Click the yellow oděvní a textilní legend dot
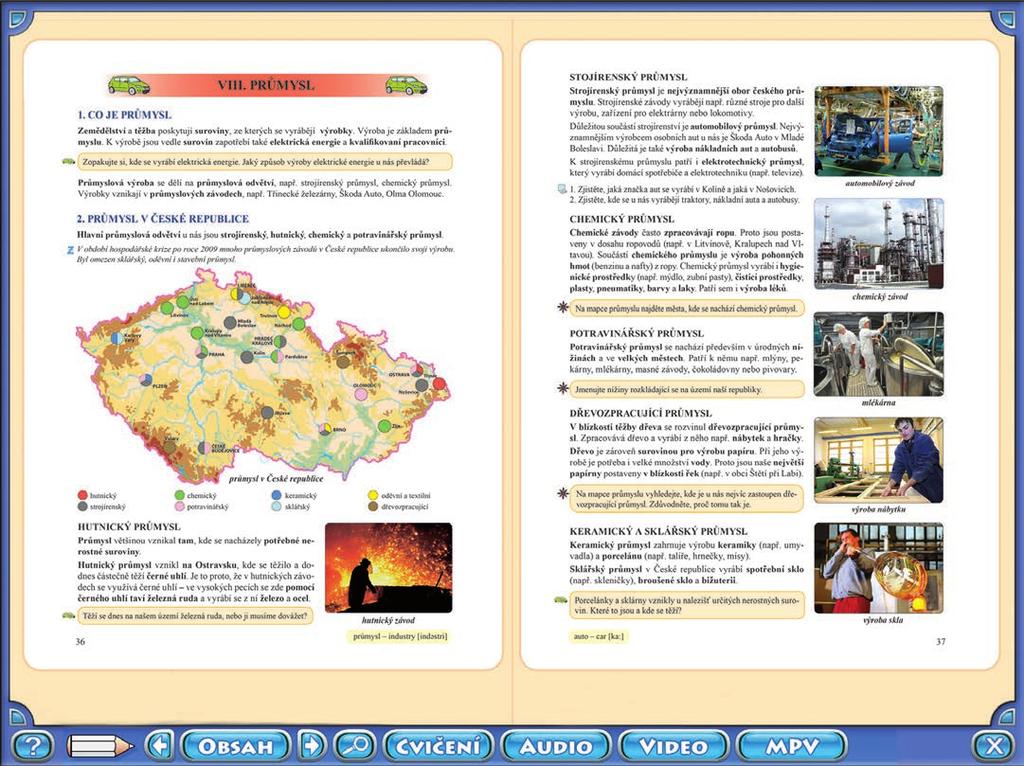 [x=373, y=495]
